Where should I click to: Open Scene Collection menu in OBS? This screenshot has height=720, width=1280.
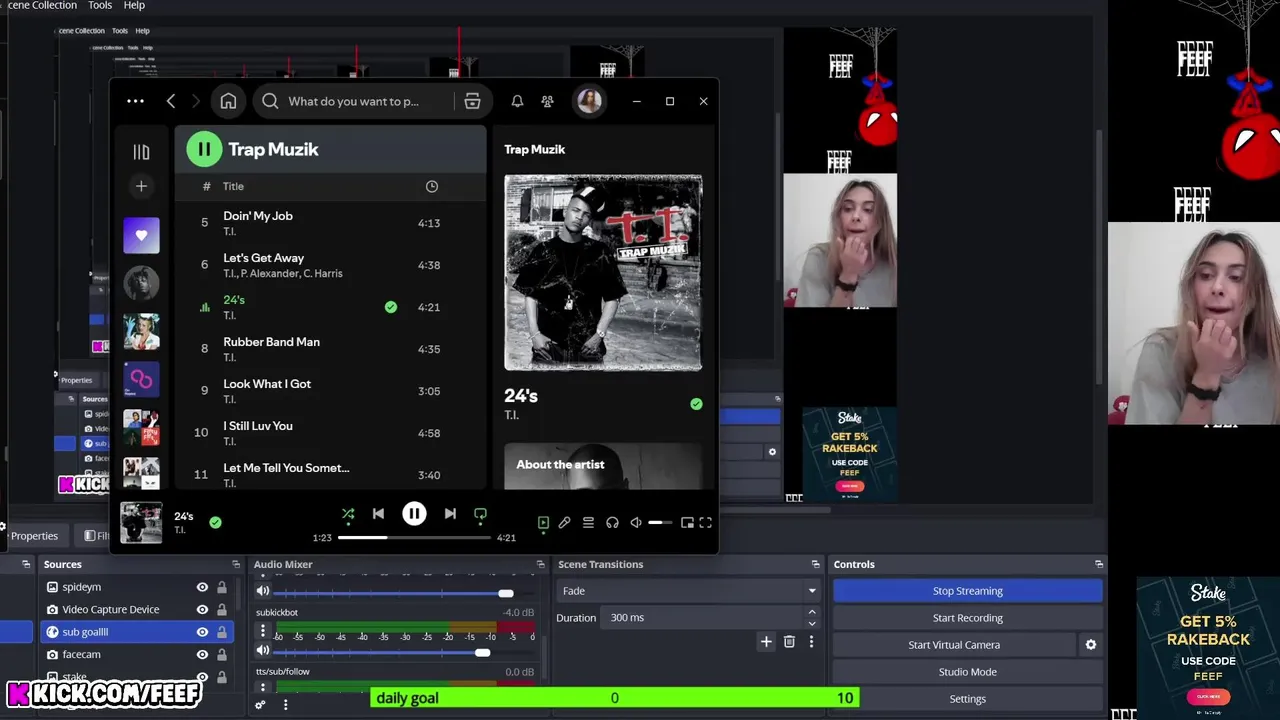40,5
